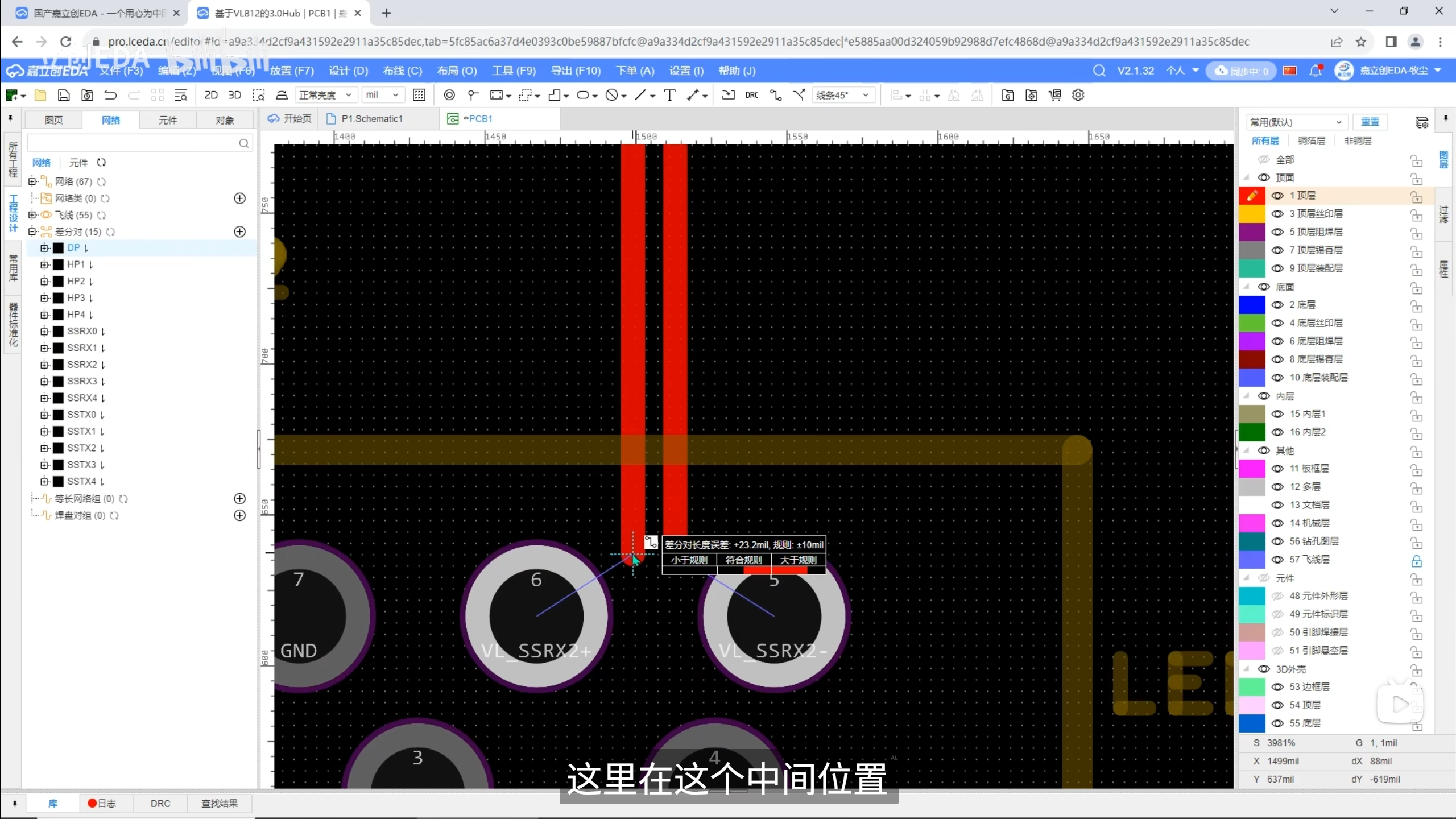Click the blue 2 底层 color swatch
Viewport: 1456px width, 819px height.
[x=1252, y=304]
